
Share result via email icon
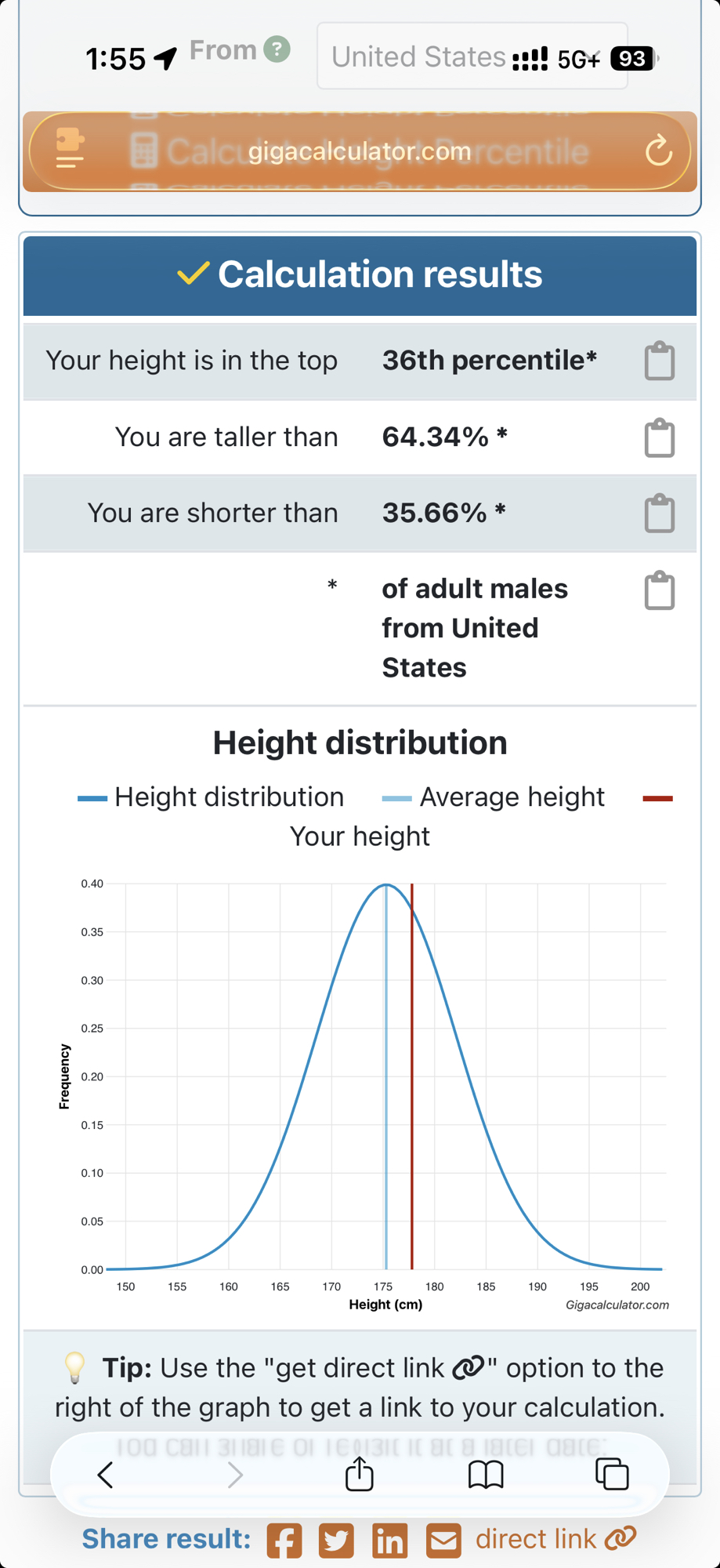pyautogui.click(x=443, y=1541)
